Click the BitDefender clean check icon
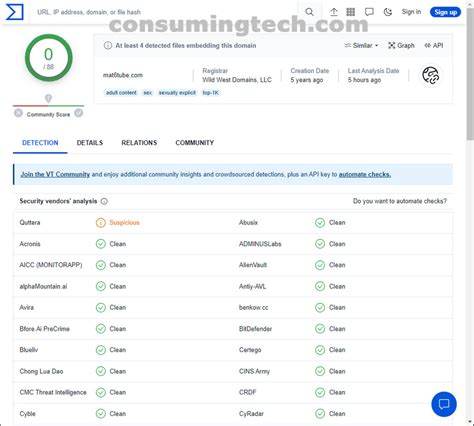 tap(320, 329)
